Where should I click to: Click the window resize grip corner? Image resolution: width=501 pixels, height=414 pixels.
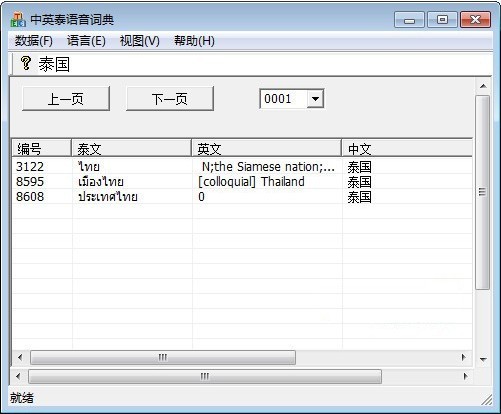click(487, 399)
